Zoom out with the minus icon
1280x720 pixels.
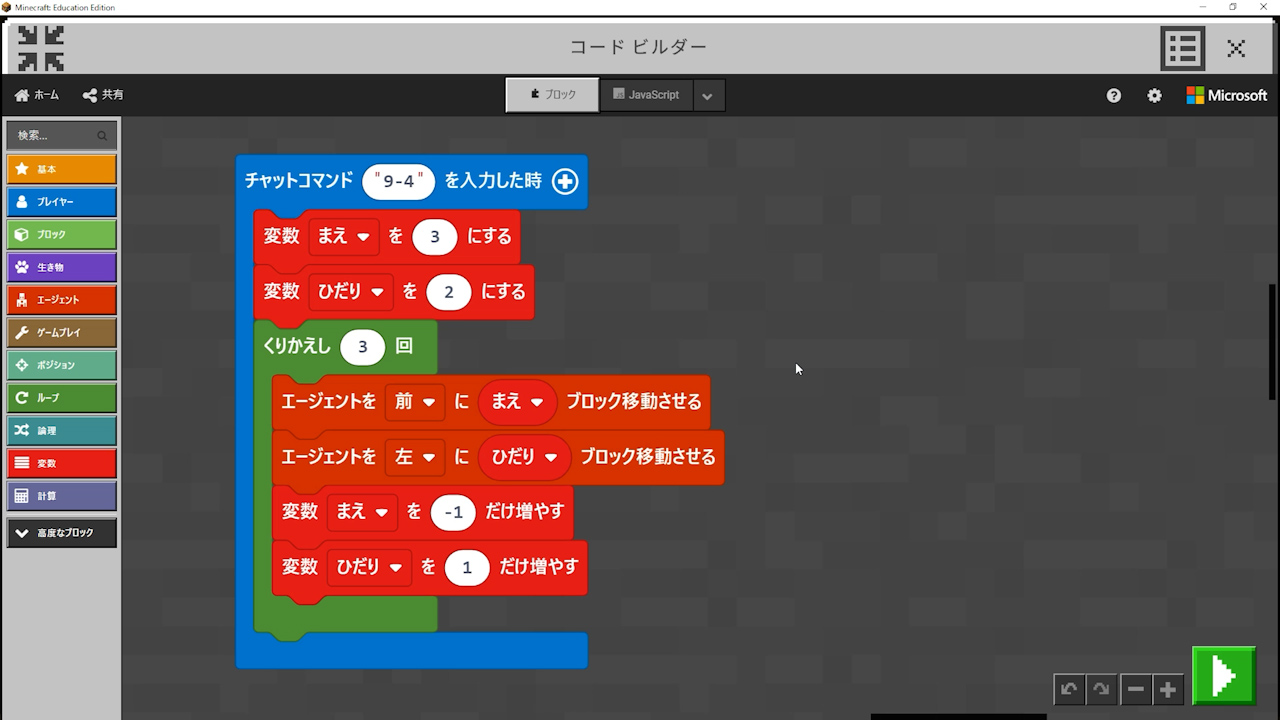(x=1135, y=689)
